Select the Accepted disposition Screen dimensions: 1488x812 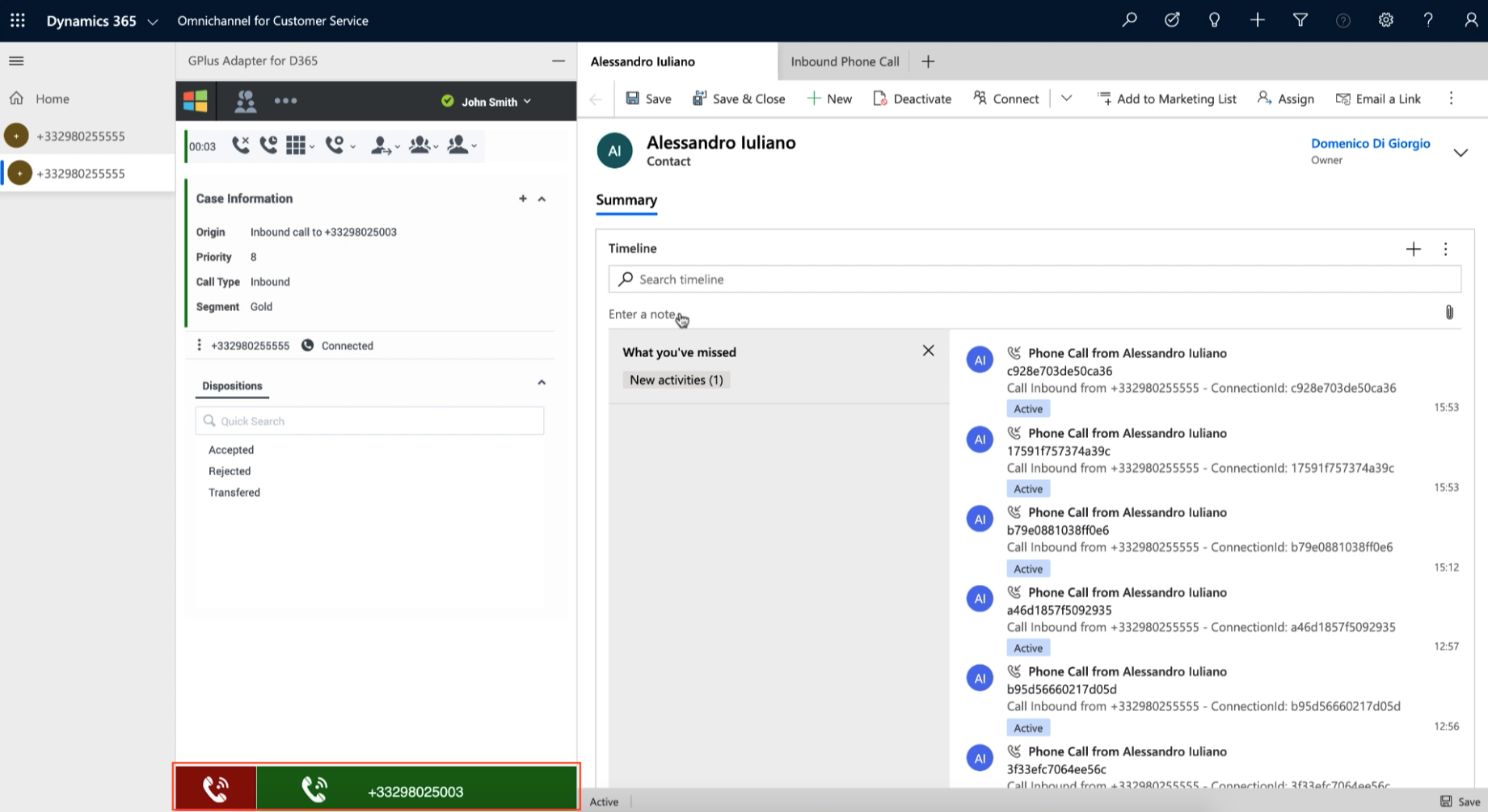231,450
